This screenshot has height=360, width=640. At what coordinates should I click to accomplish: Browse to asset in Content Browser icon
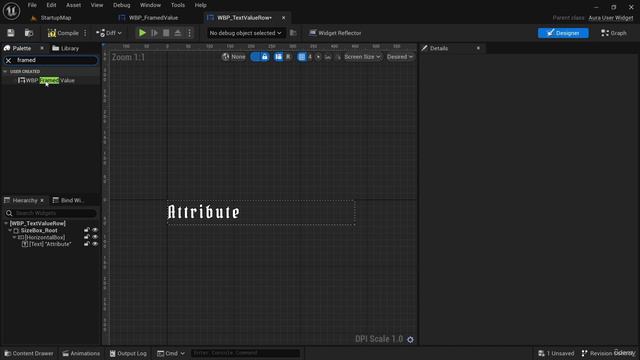coord(29,33)
